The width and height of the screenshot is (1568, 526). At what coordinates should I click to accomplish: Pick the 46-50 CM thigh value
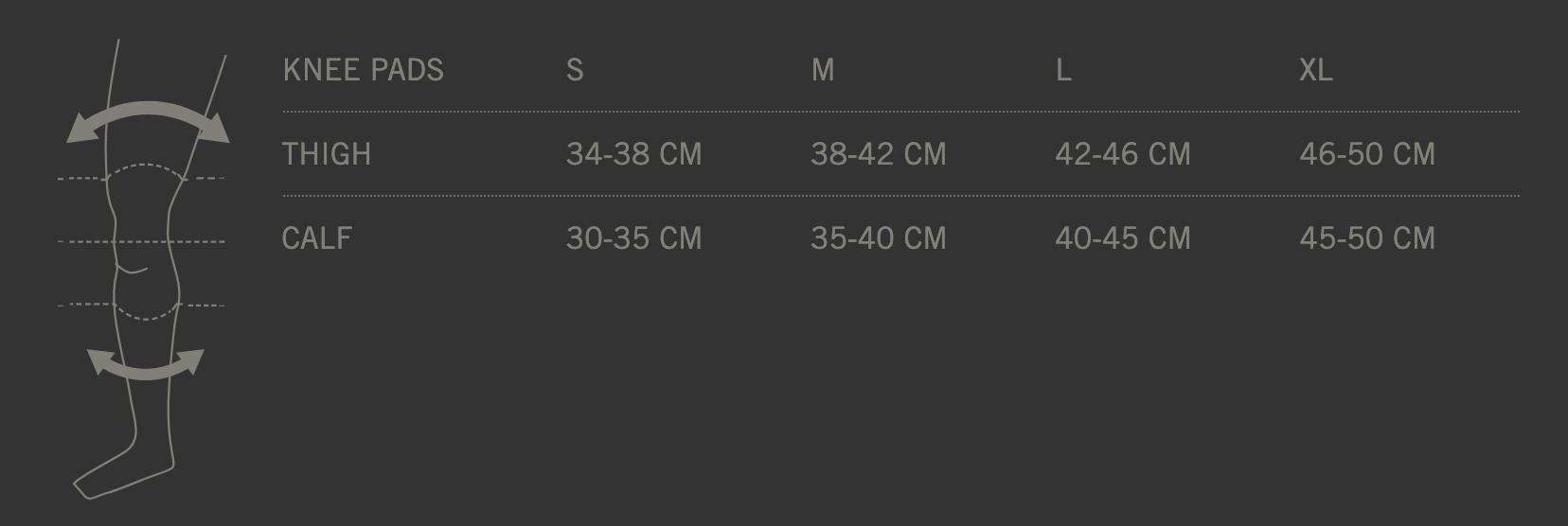(x=1366, y=154)
